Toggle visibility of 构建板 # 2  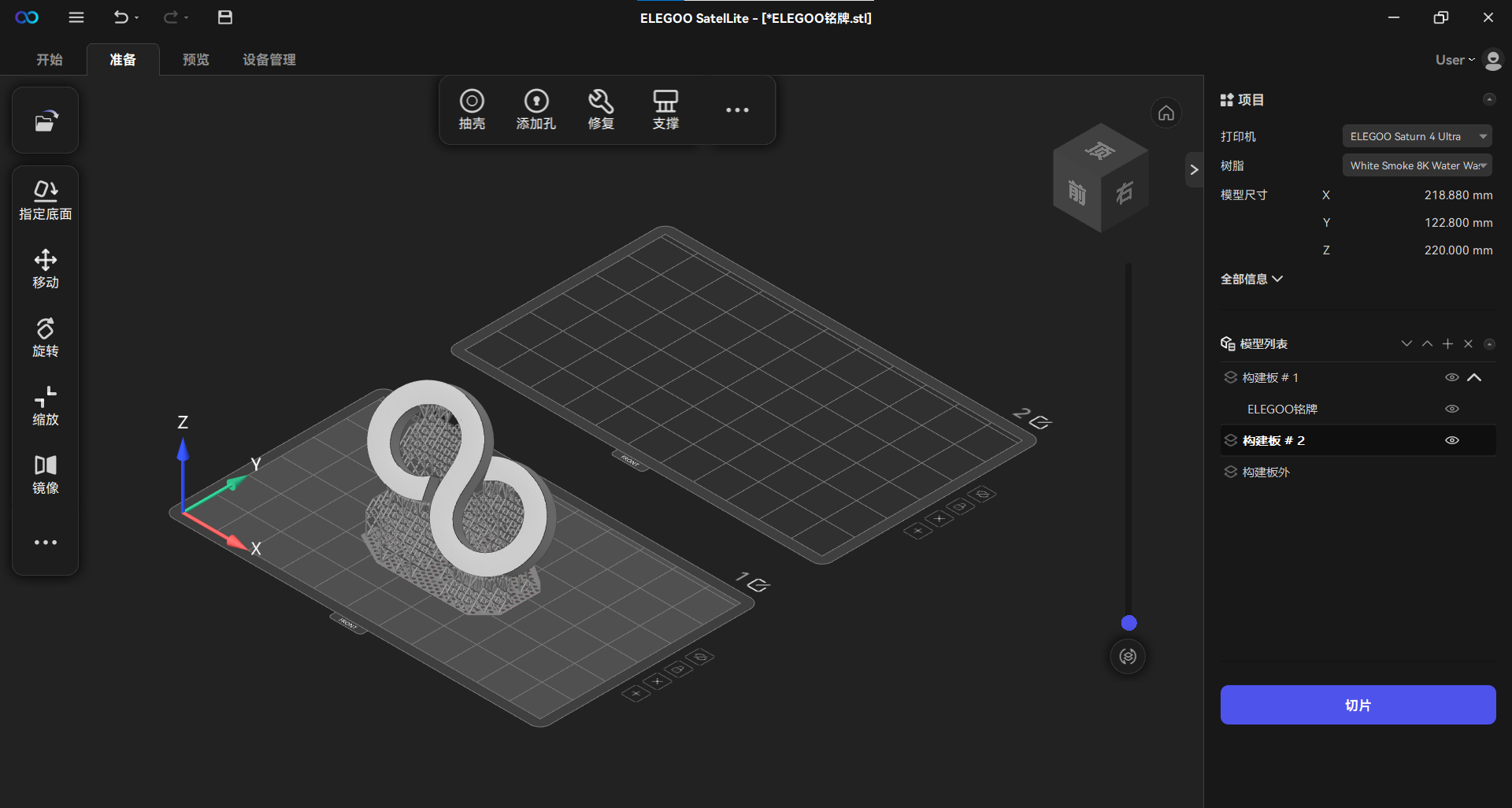tap(1452, 441)
